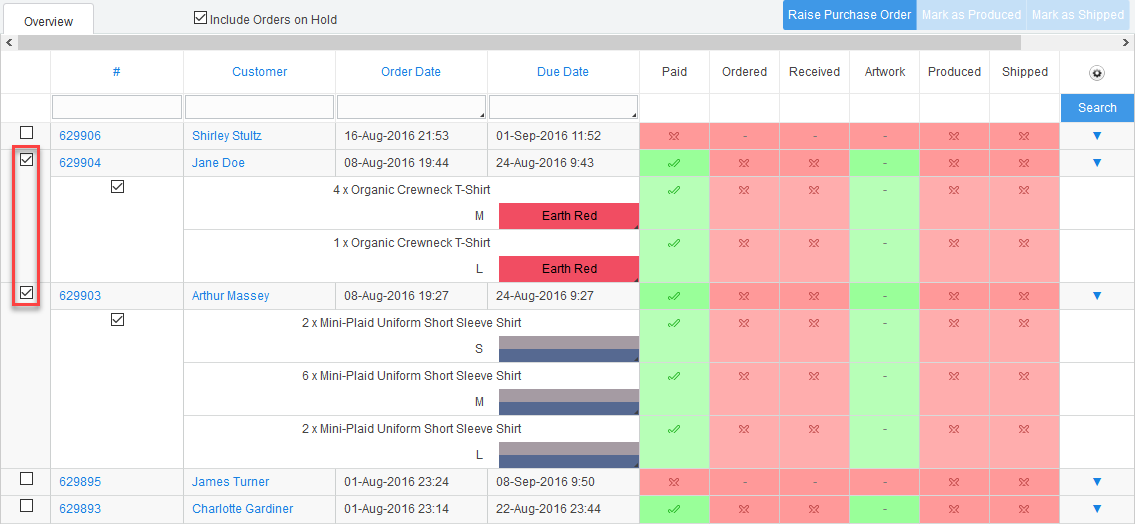The image size is (1135, 524).
Task: Click the settings gear icon in table header
Action: [x=1097, y=73]
